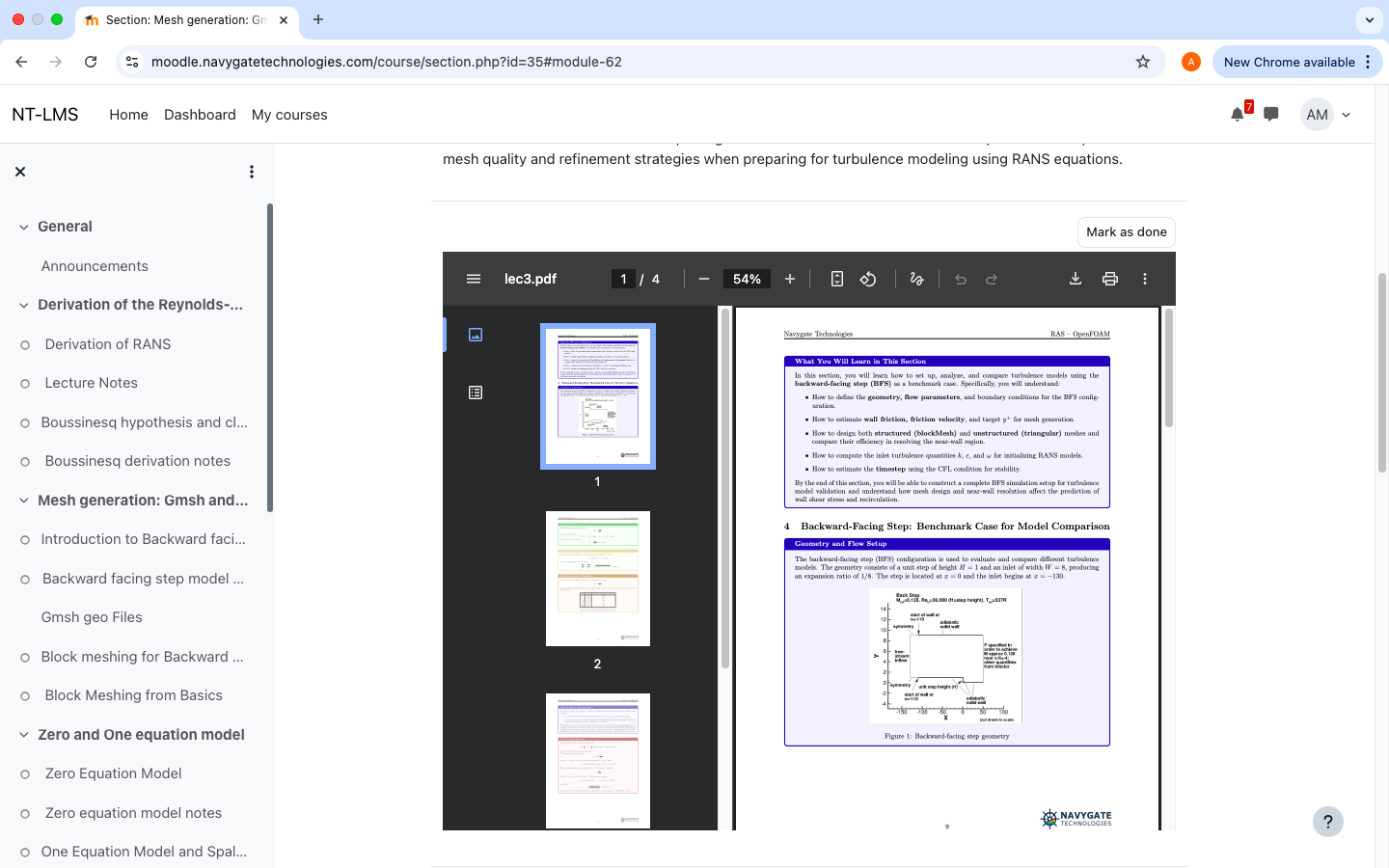
Task: Select the fit-to-page icon
Action: pos(835,279)
